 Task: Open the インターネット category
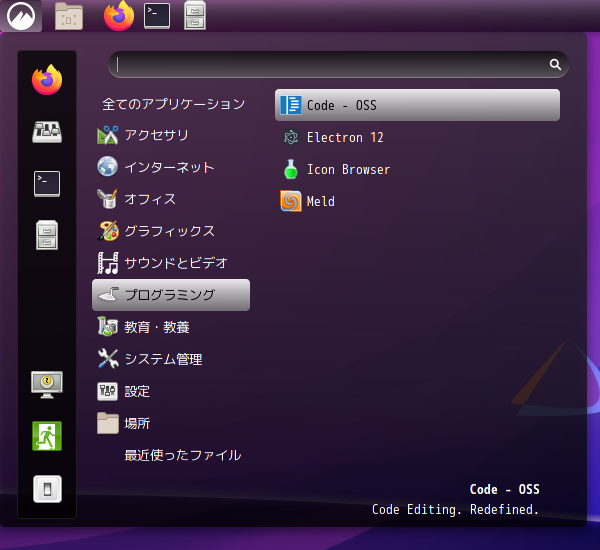point(171,167)
